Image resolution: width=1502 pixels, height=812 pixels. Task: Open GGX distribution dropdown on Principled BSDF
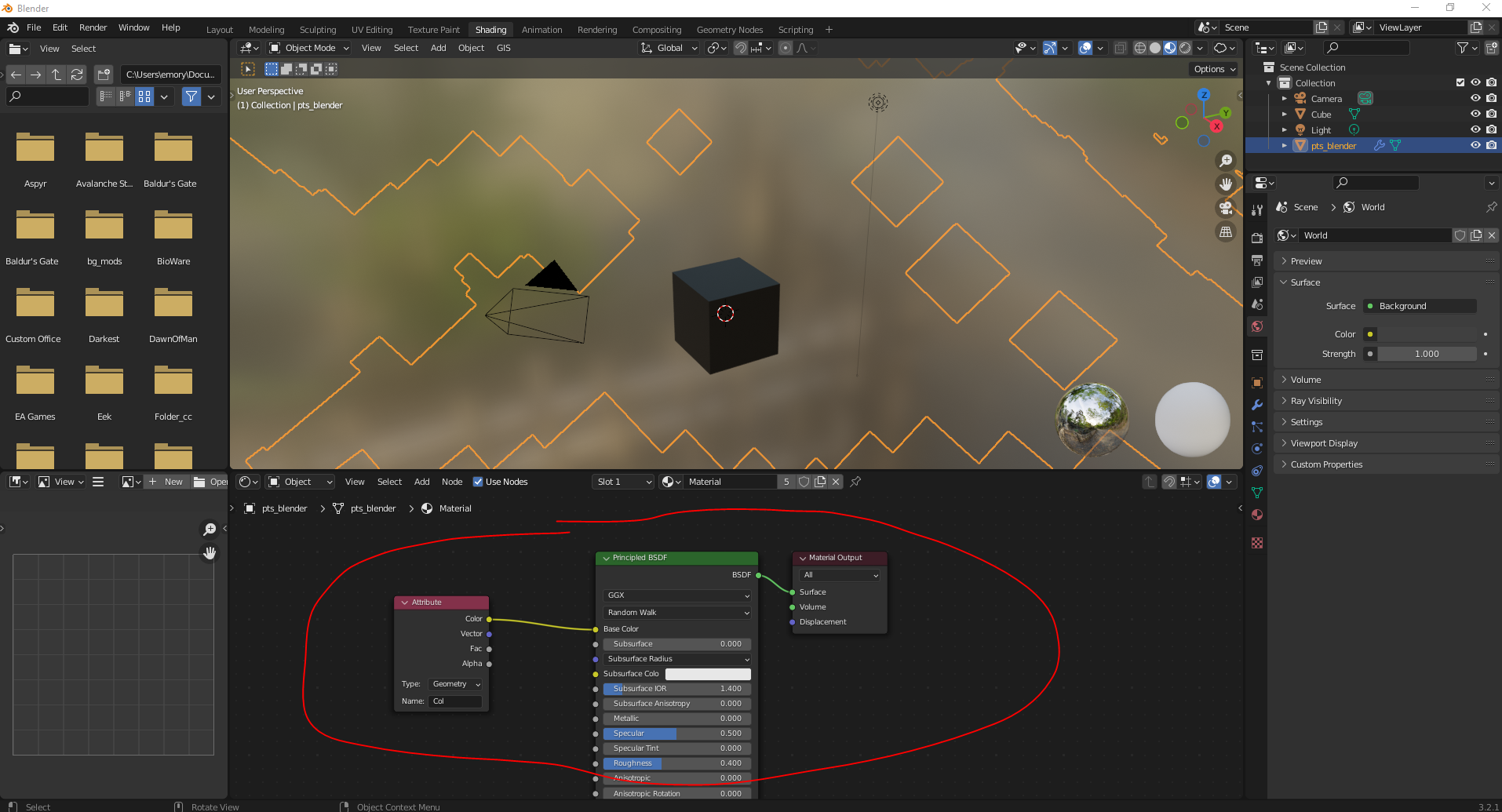[x=677, y=595]
